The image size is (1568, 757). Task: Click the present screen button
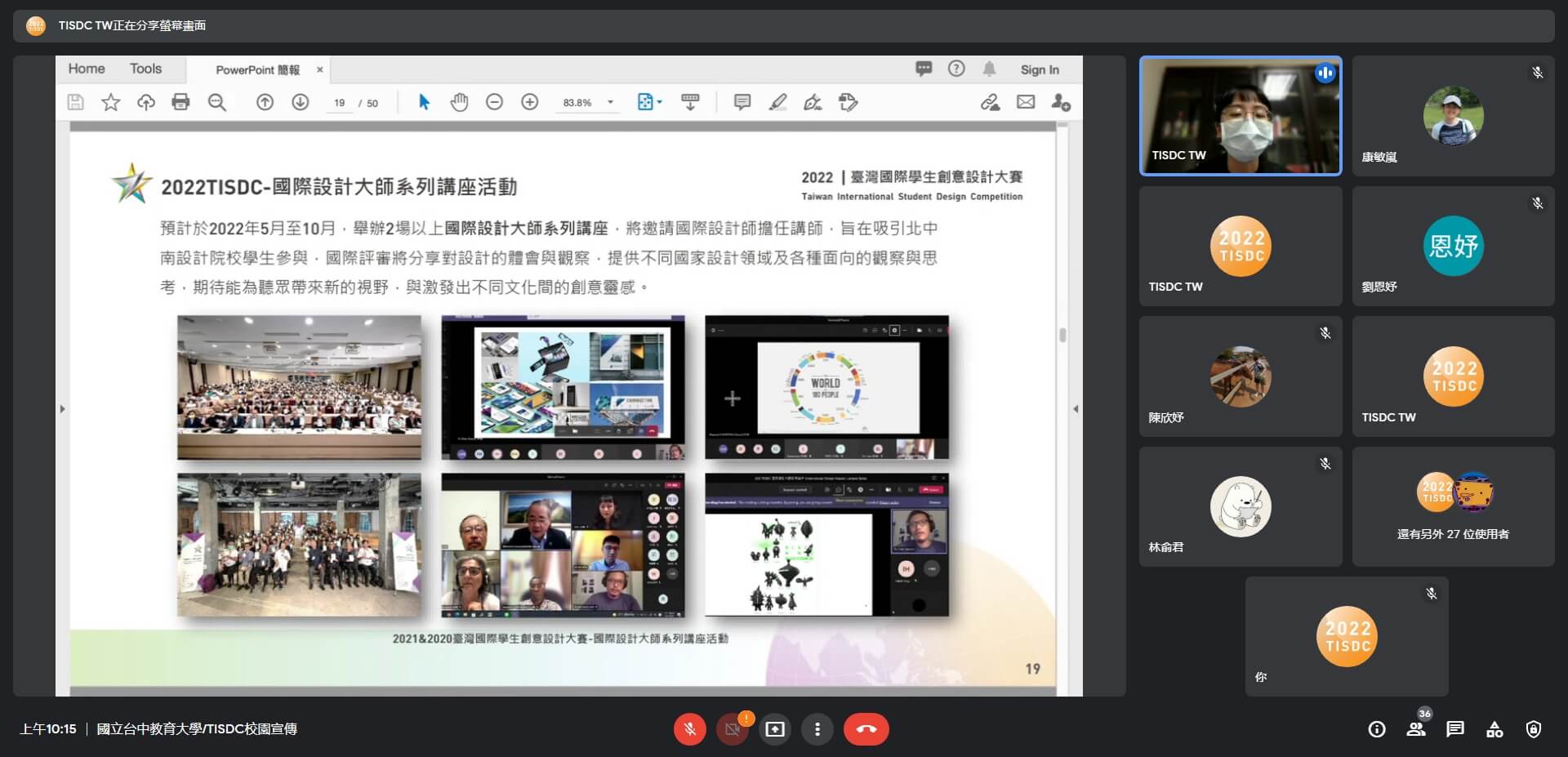point(775,729)
